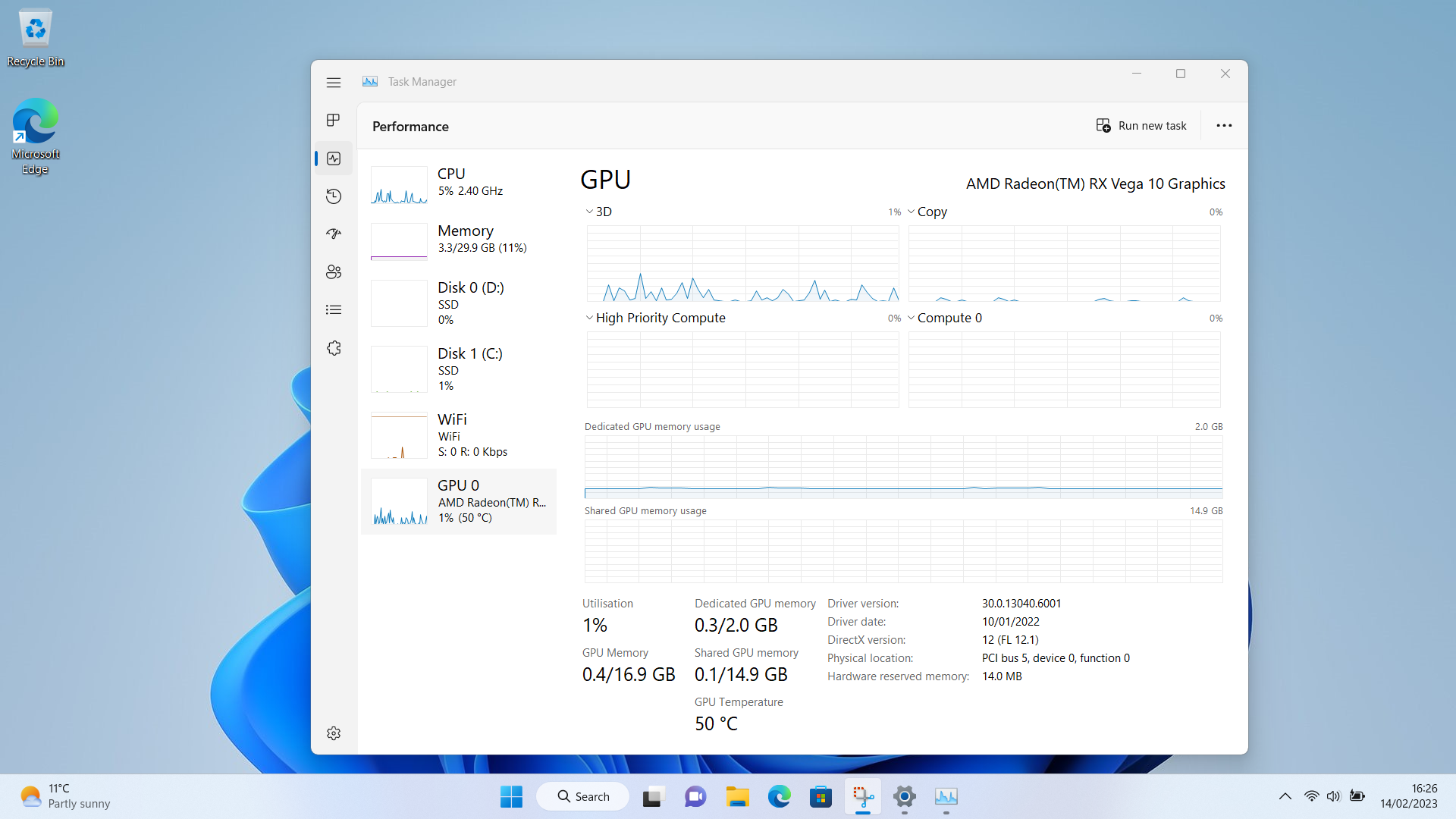
Task: Open the Users page icon
Action: pos(334,271)
